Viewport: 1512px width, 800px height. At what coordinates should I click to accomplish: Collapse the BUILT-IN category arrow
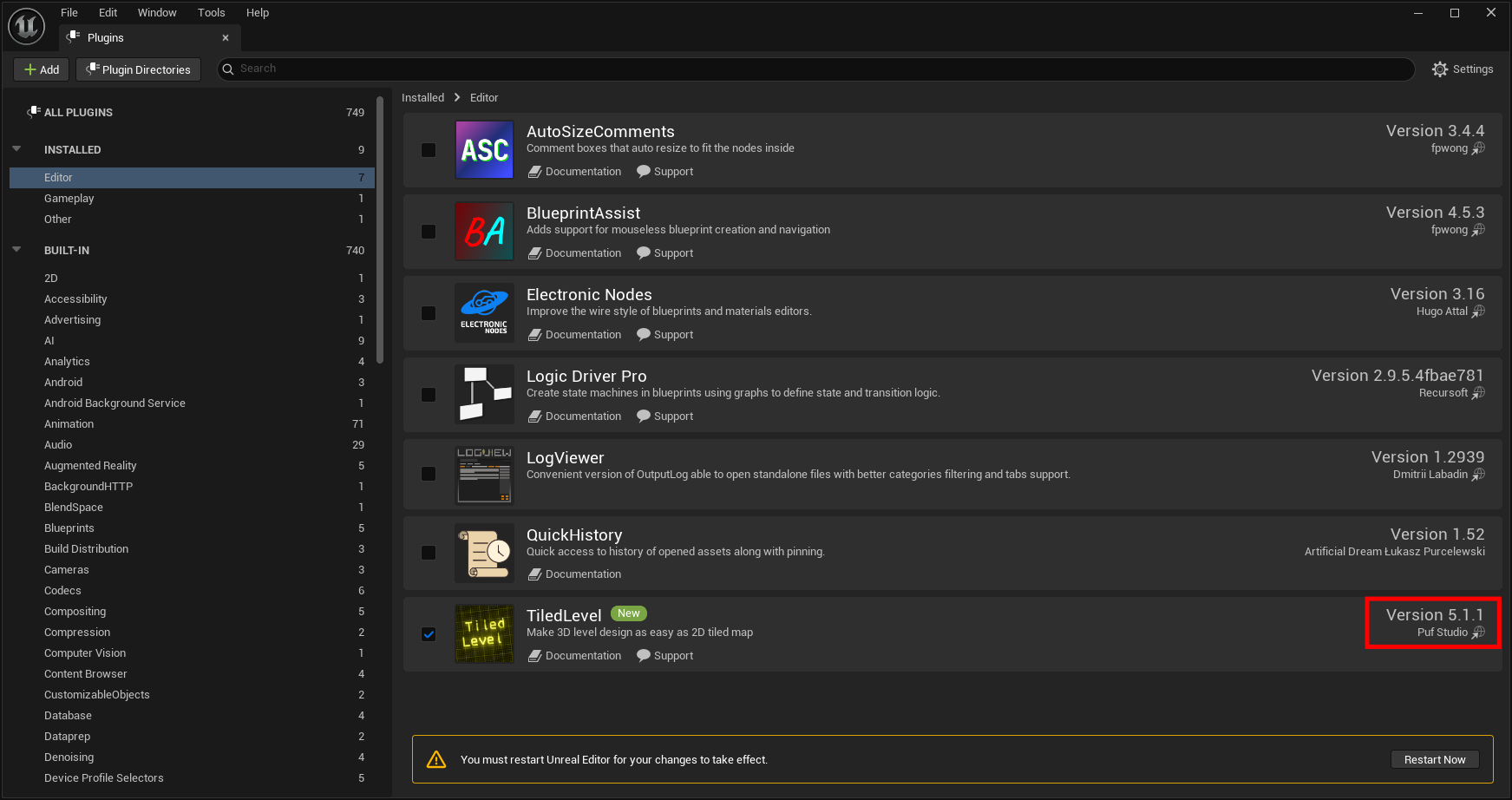16,250
